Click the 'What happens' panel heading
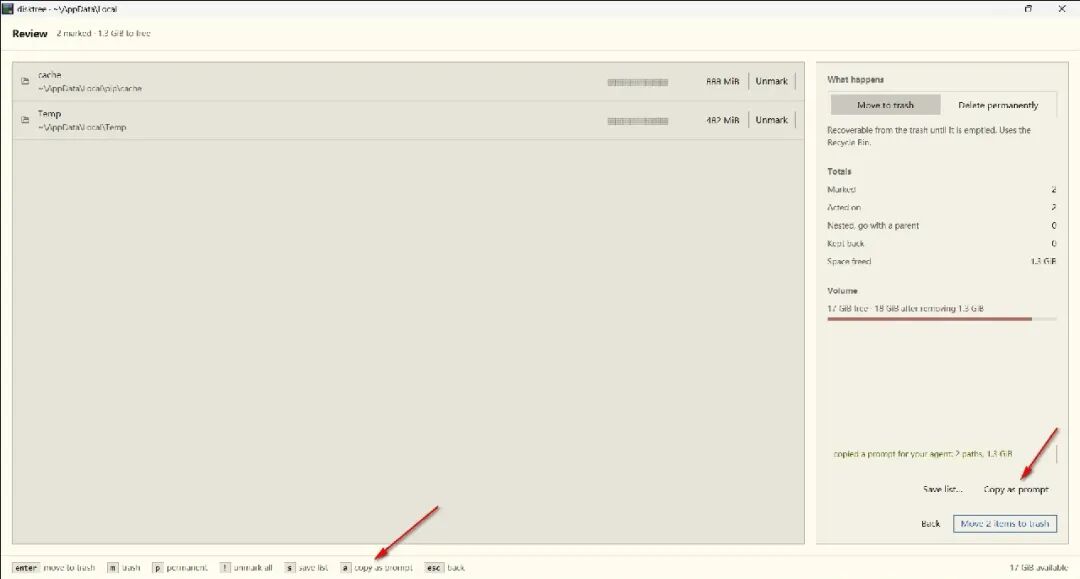The image size is (1080, 579). coord(855,79)
